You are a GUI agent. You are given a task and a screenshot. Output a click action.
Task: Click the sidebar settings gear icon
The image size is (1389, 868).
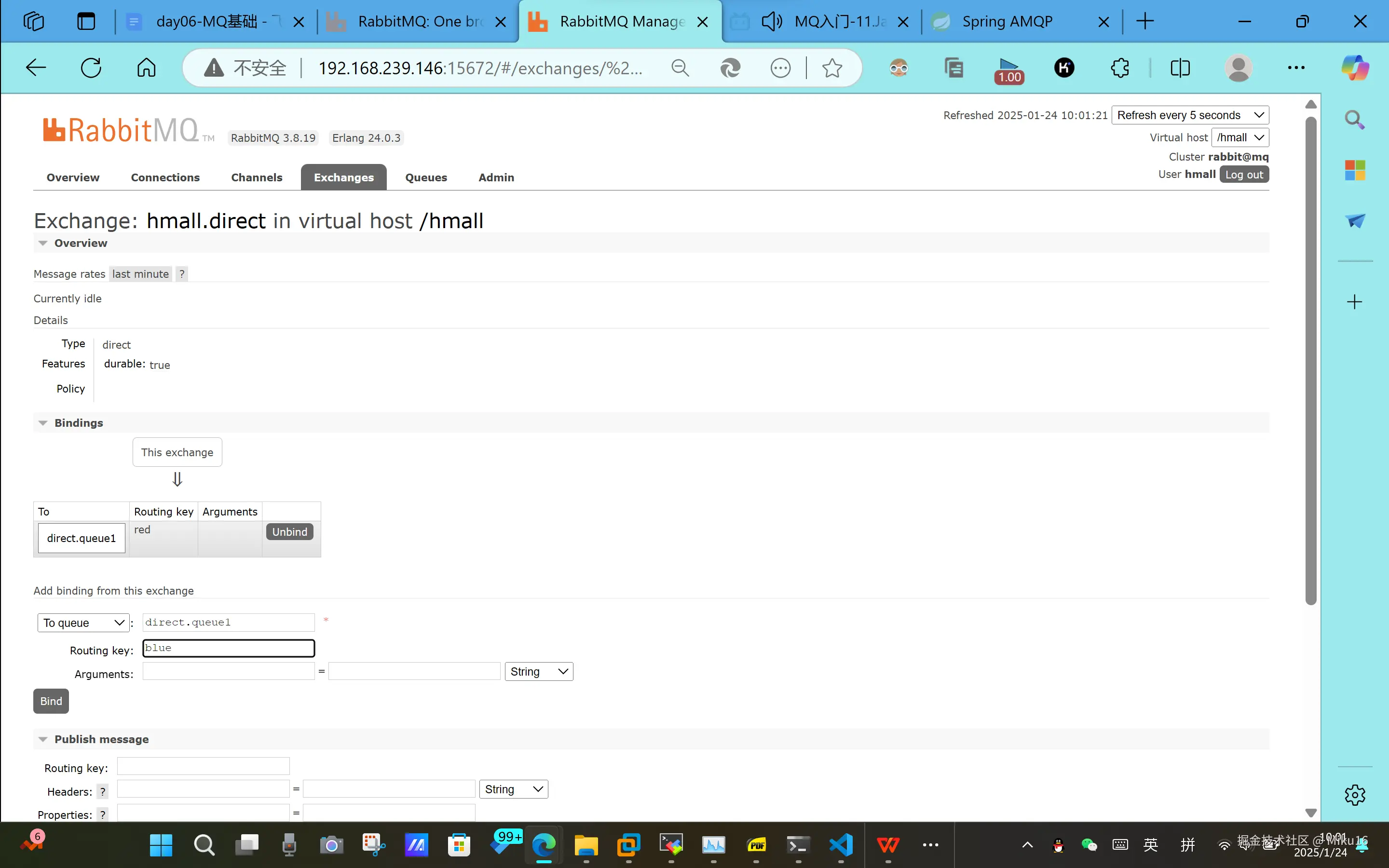pos(1355,795)
